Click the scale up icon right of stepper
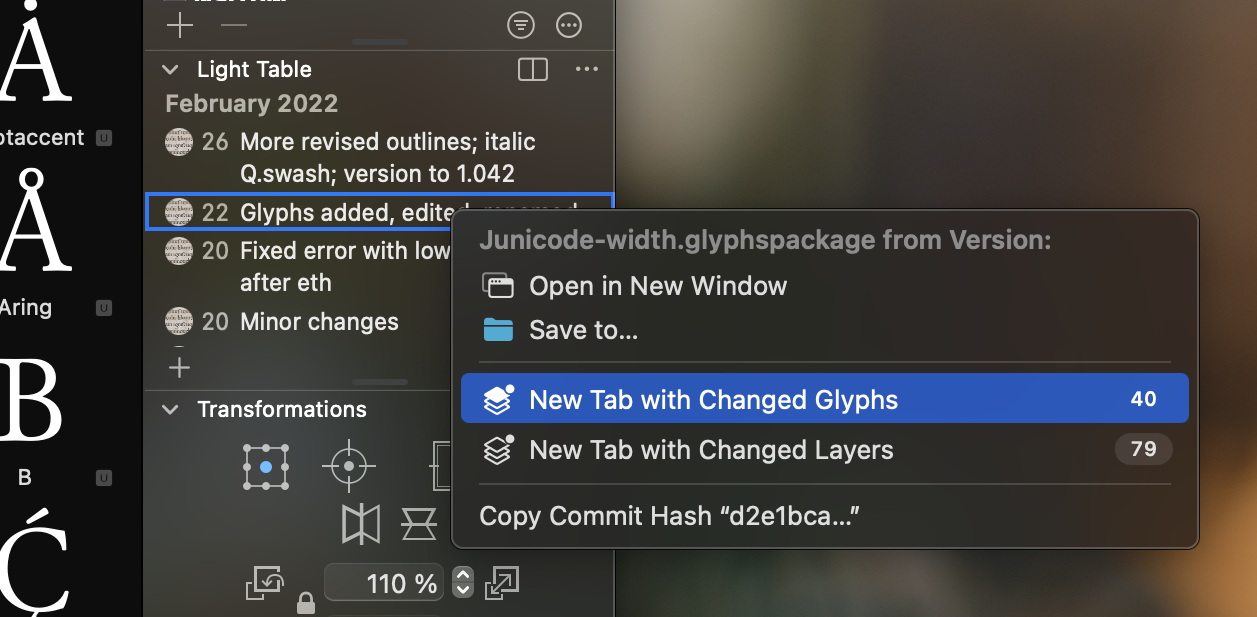Viewport: 1257px width, 617px height. pos(501,583)
